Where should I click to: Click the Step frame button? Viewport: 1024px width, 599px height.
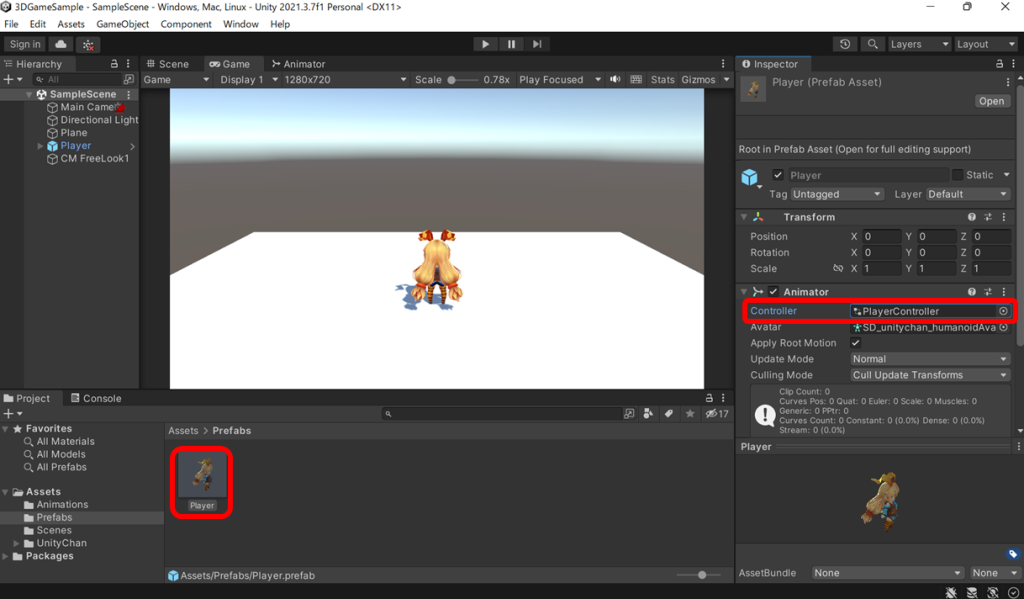coord(537,44)
